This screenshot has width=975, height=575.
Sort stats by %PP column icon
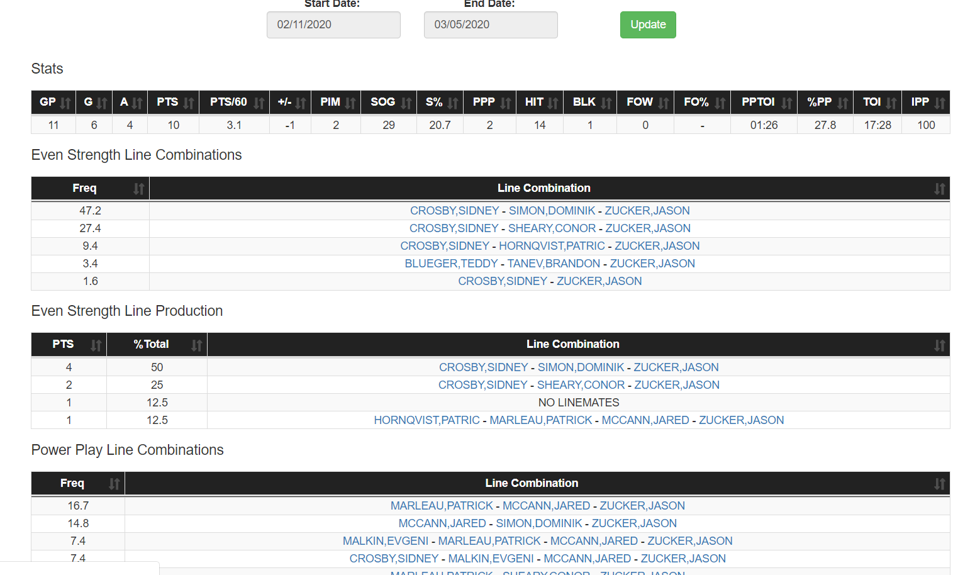(x=843, y=103)
